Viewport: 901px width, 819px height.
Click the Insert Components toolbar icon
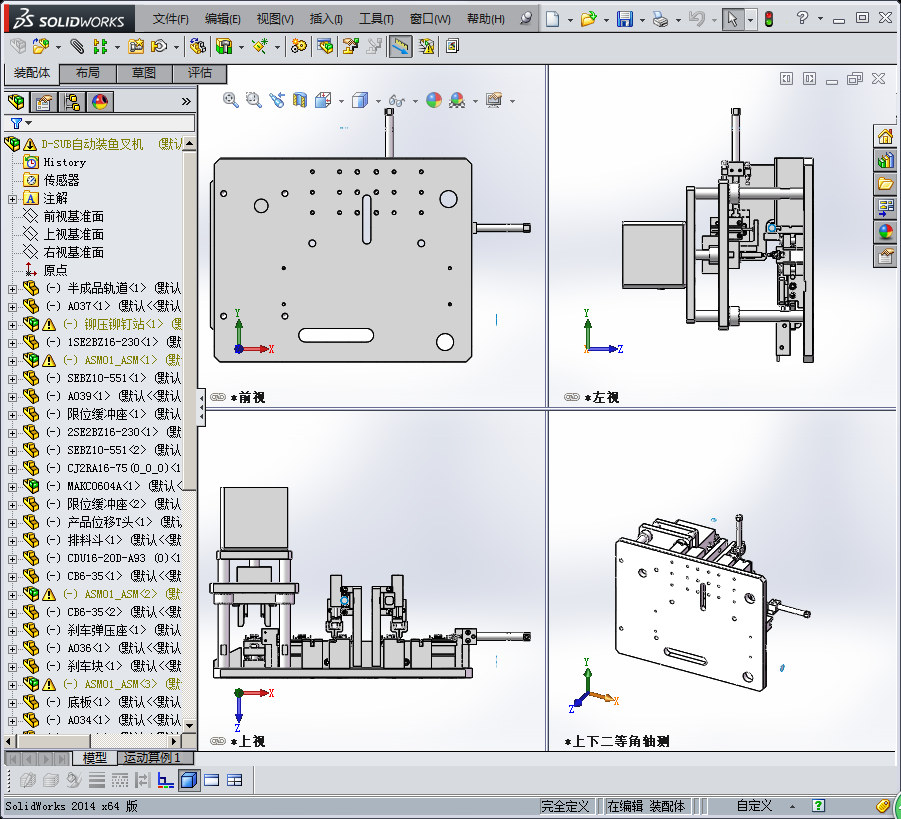point(41,46)
